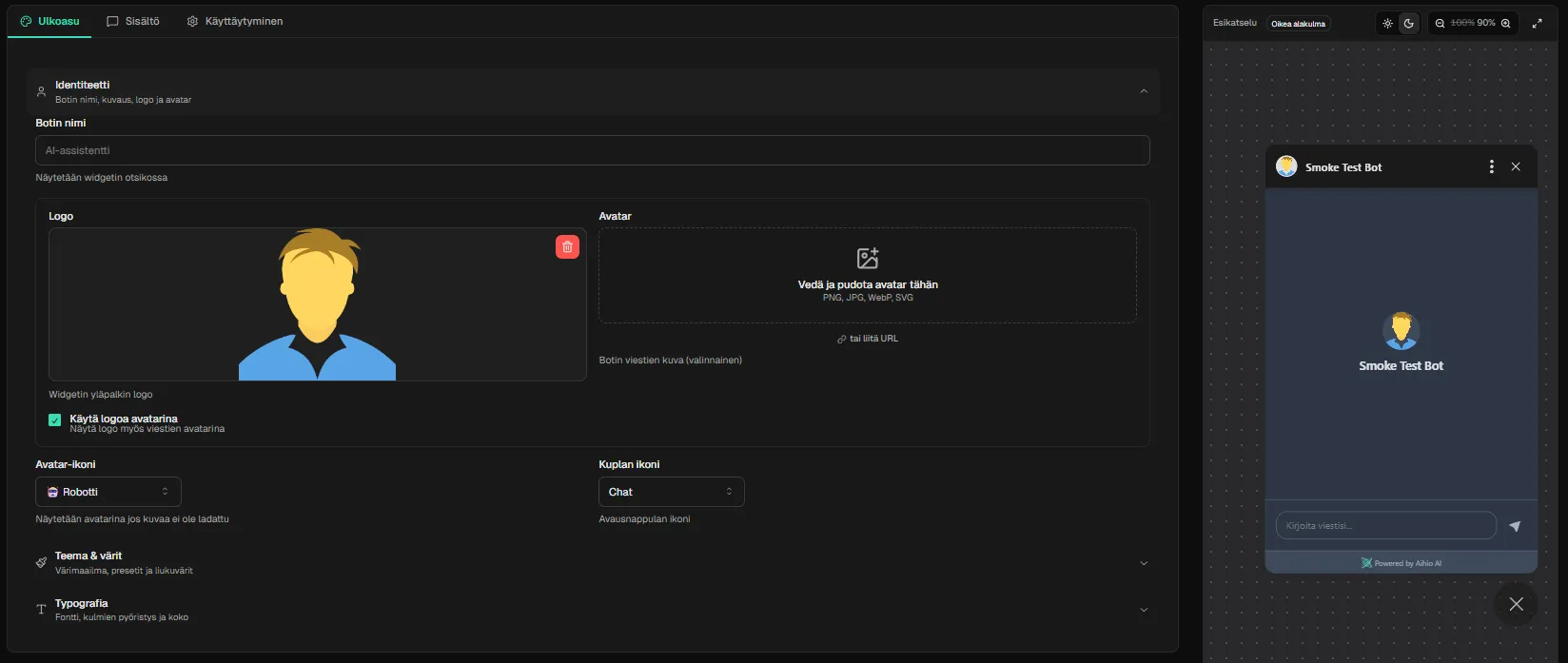The width and height of the screenshot is (1568, 663).
Task: Click the send message paper plane icon
Action: (1515, 526)
